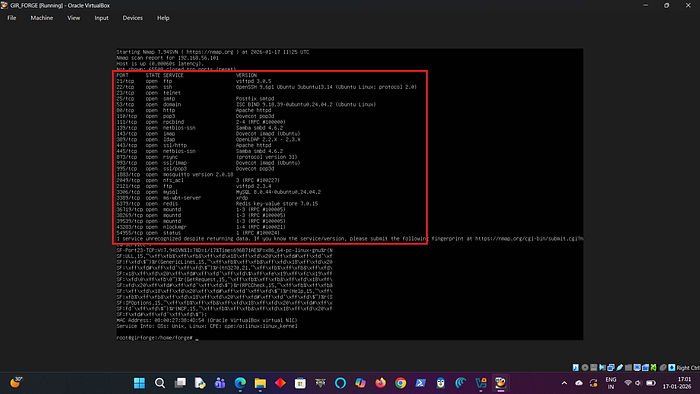Viewport: 700px width, 394px height.
Task: Open Windows taskbar Search
Action: tap(160, 383)
